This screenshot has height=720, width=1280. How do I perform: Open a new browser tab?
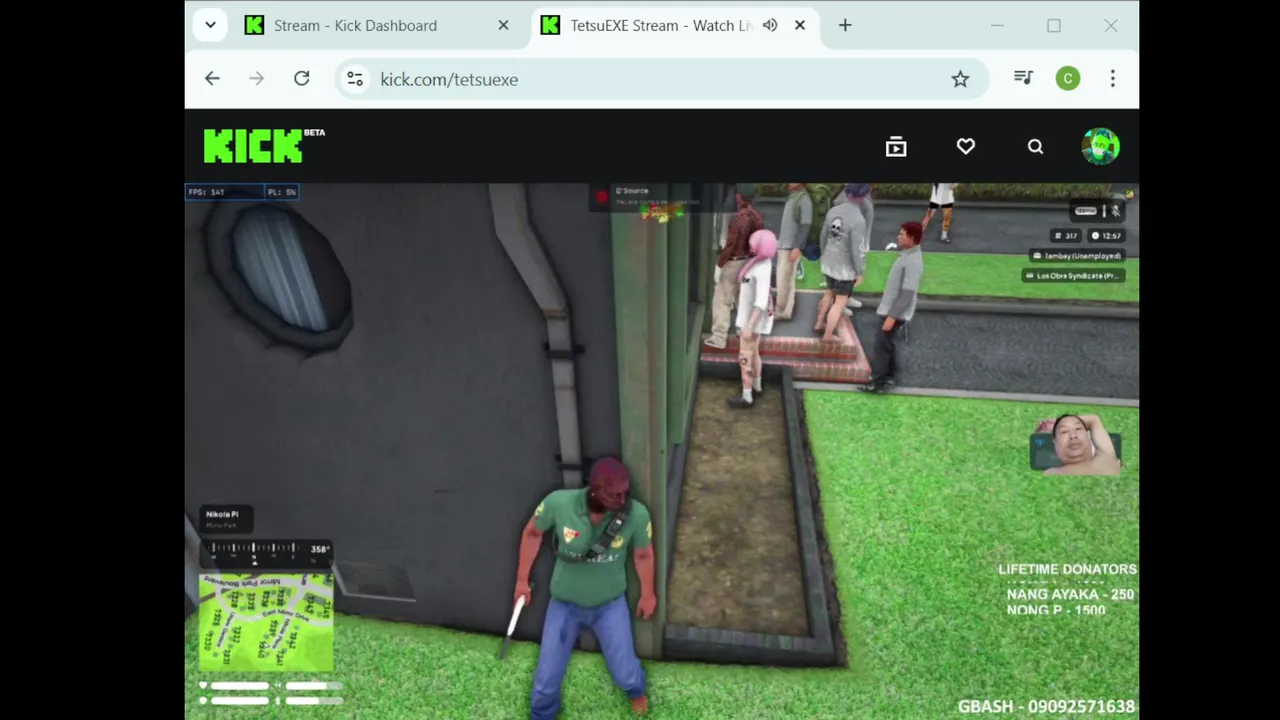[x=845, y=25]
